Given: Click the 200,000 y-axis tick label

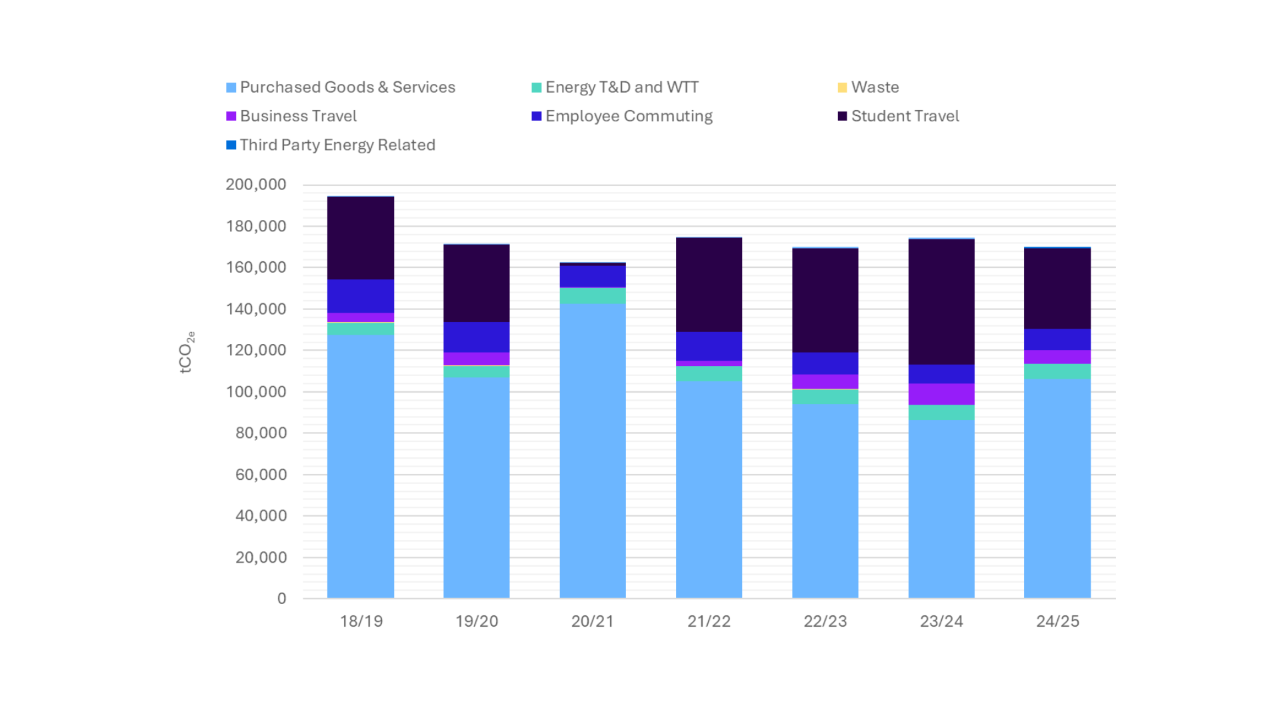Looking at the screenshot, I should (258, 185).
